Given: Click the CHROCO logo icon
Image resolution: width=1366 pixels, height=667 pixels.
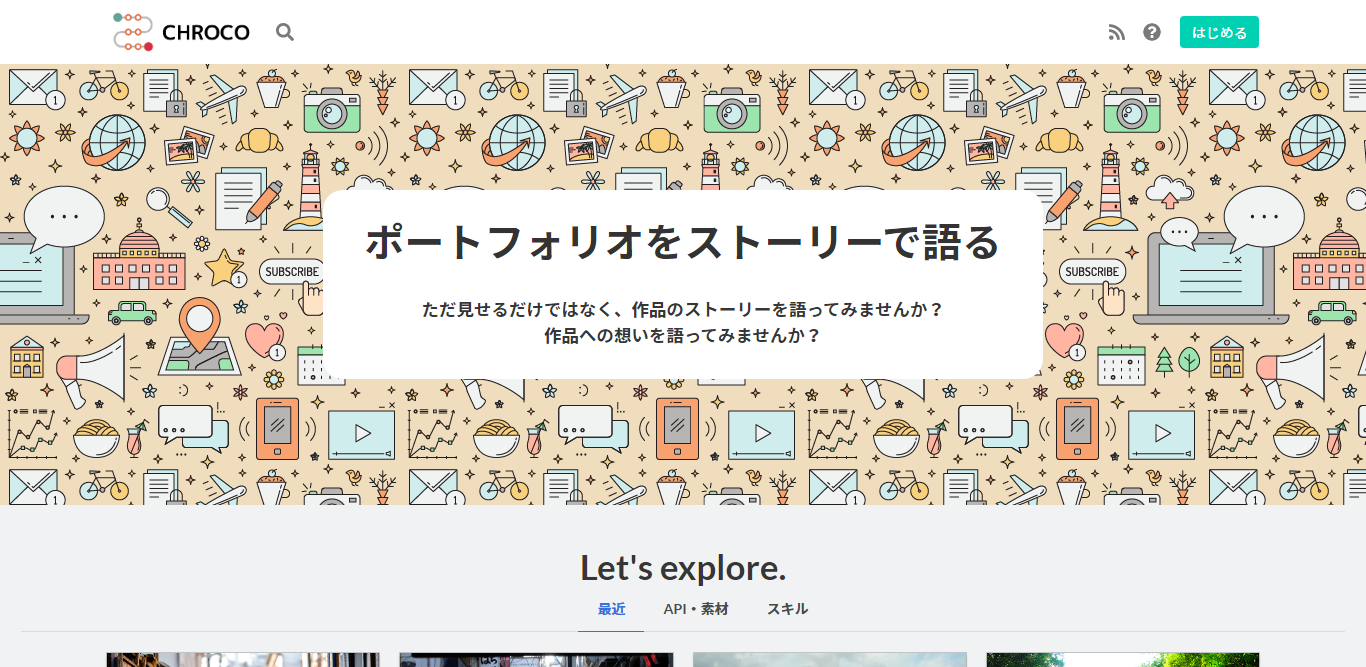Looking at the screenshot, I should (x=133, y=32).
